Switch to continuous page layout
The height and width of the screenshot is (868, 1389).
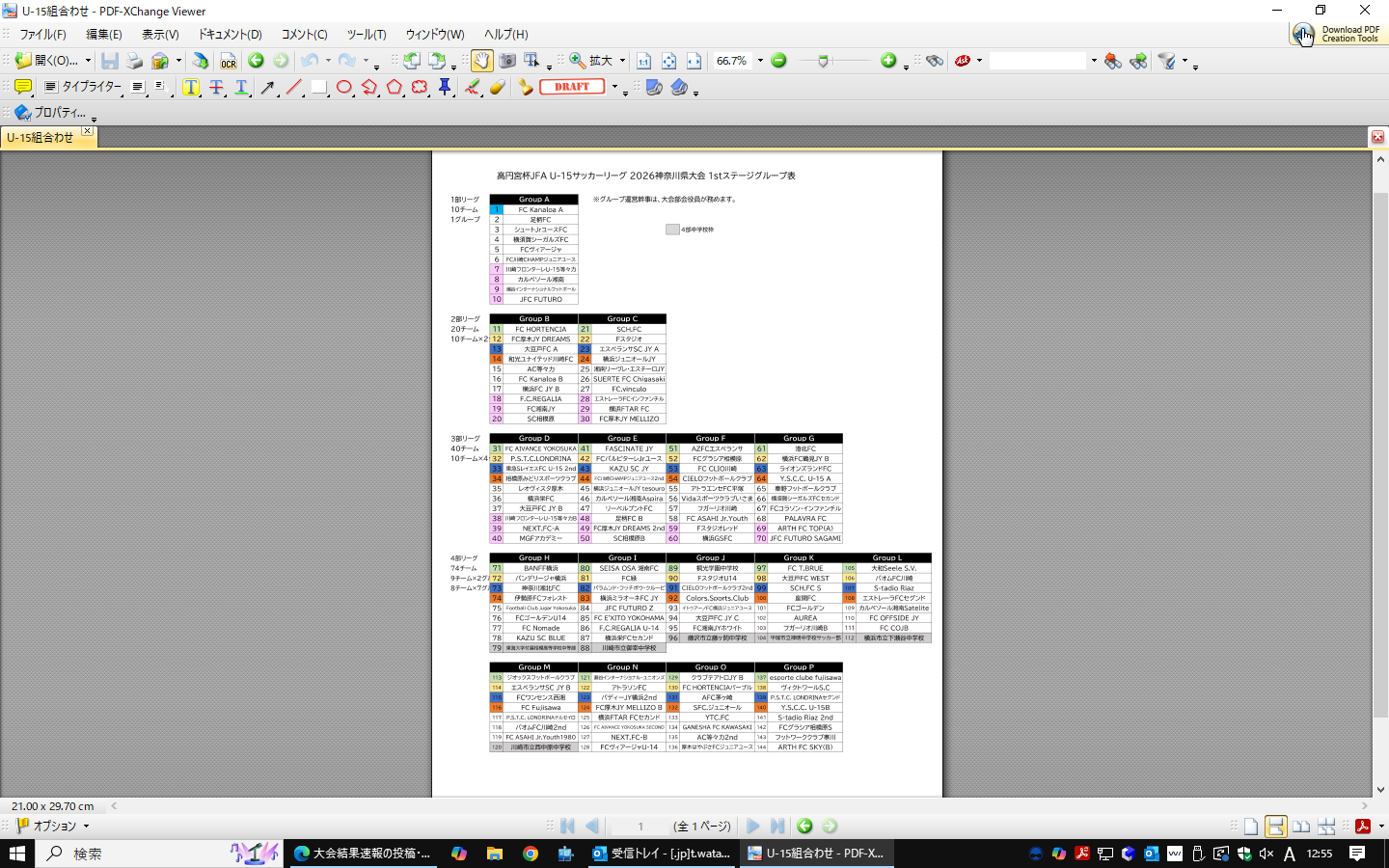pyautogui.click(x=1275, y=827)
